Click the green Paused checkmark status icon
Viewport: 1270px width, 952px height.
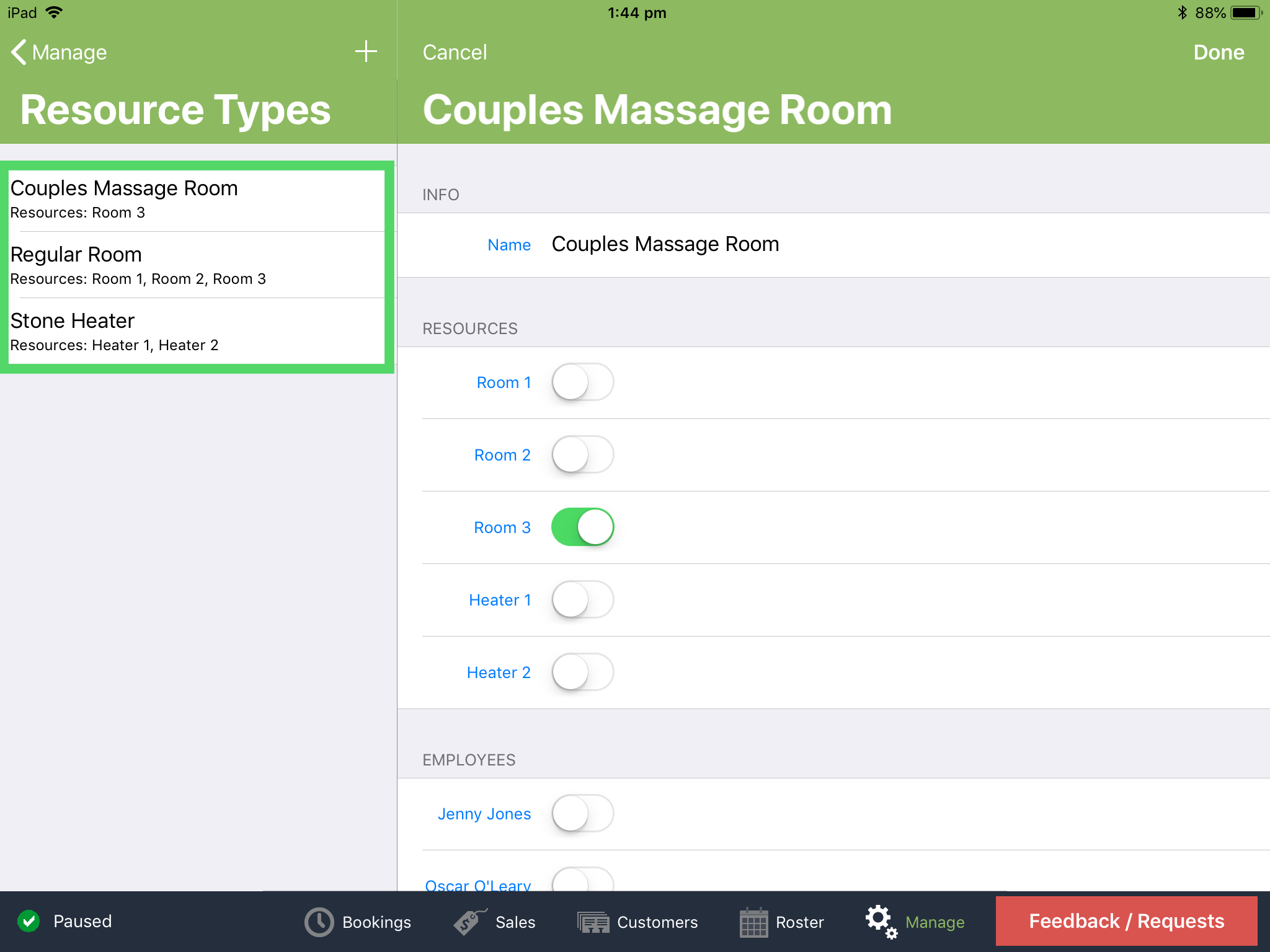pos(29,921)
